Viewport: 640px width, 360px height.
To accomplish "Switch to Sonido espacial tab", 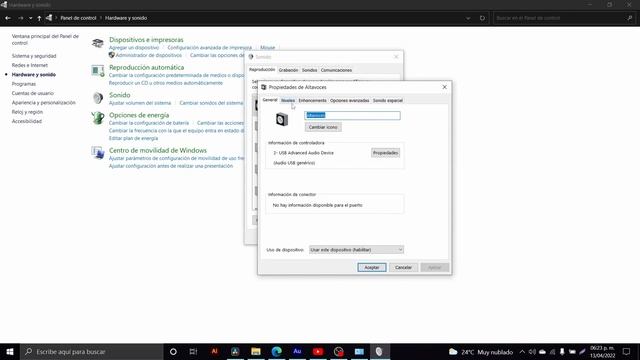I will pos(388,100).
